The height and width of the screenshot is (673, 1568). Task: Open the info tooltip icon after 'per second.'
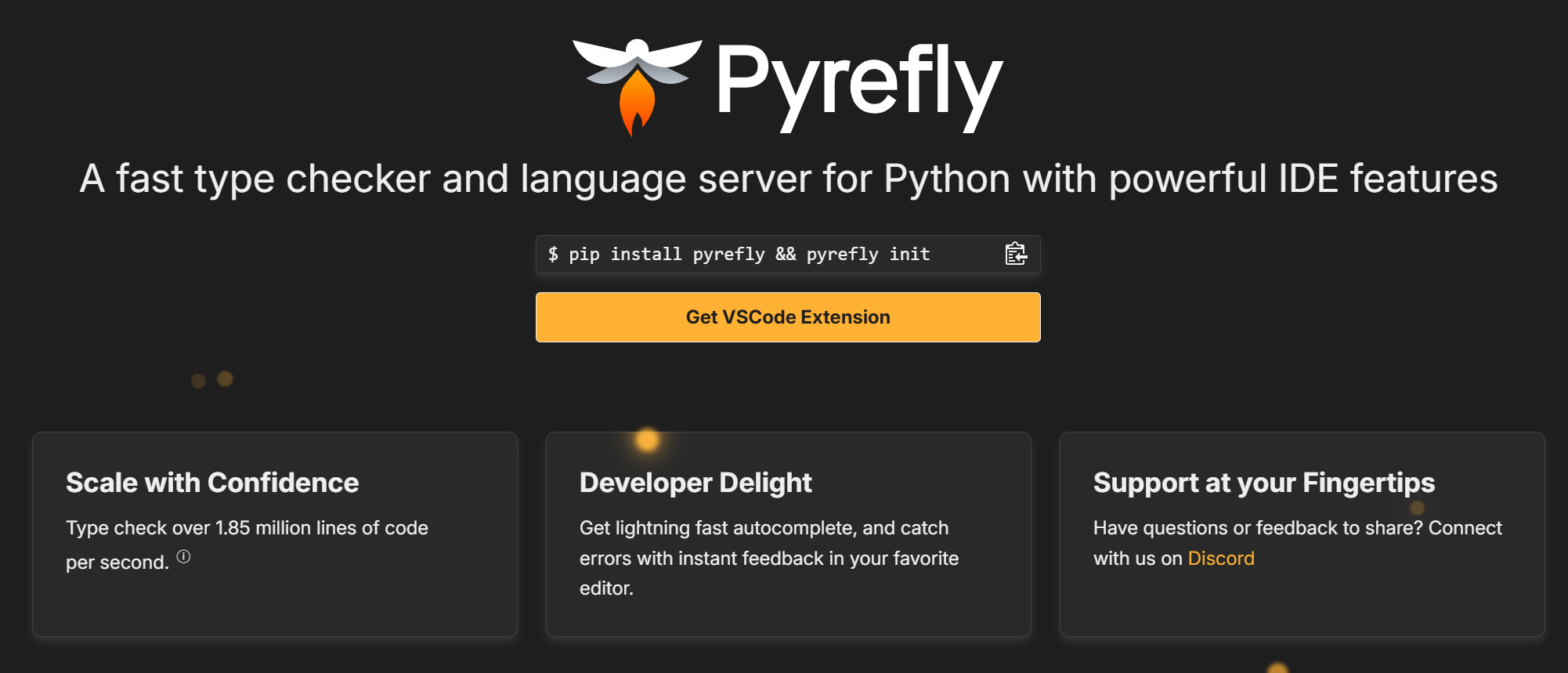click(x=183, y=556)
